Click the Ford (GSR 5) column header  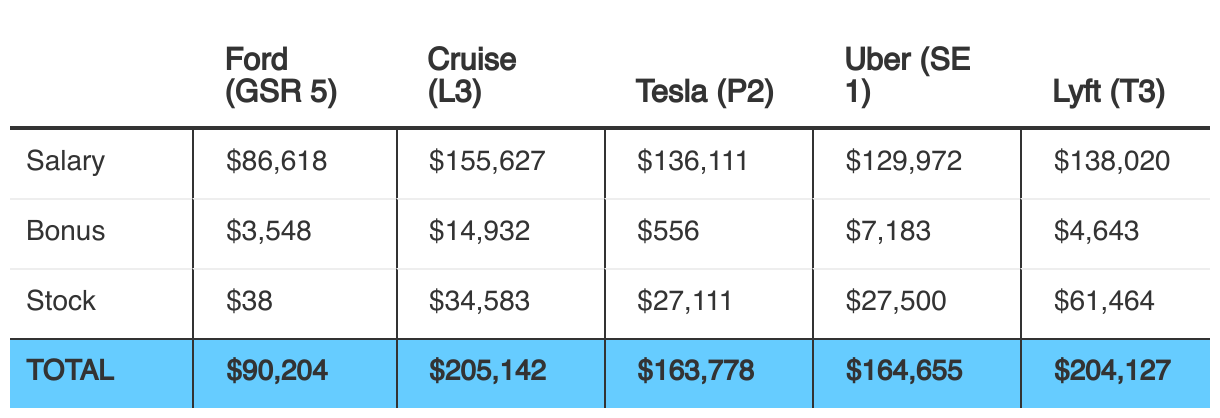click(281, 76)
